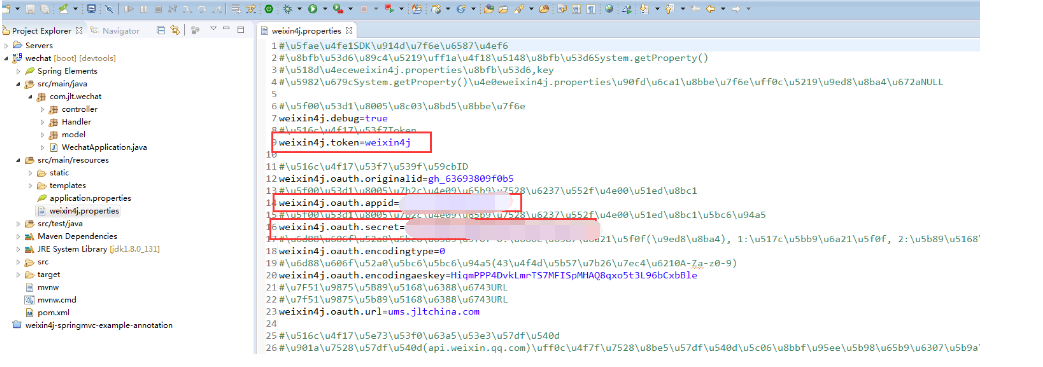Collapse All in Project Explorer
Viewport: 1043px width, 367px height.
coord(161,31)
